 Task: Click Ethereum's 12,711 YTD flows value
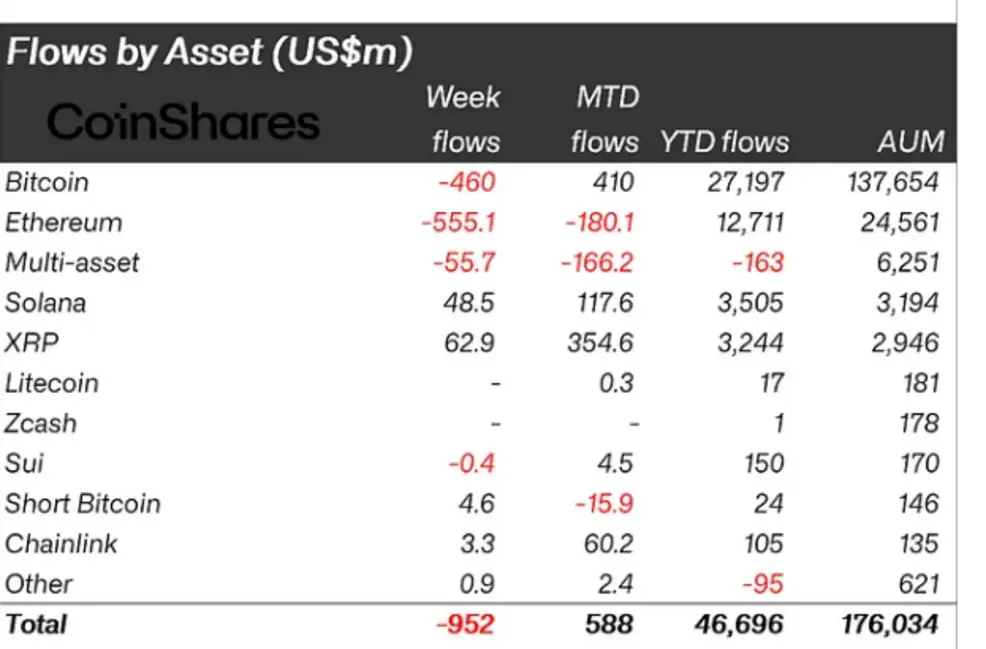[751, 223]
